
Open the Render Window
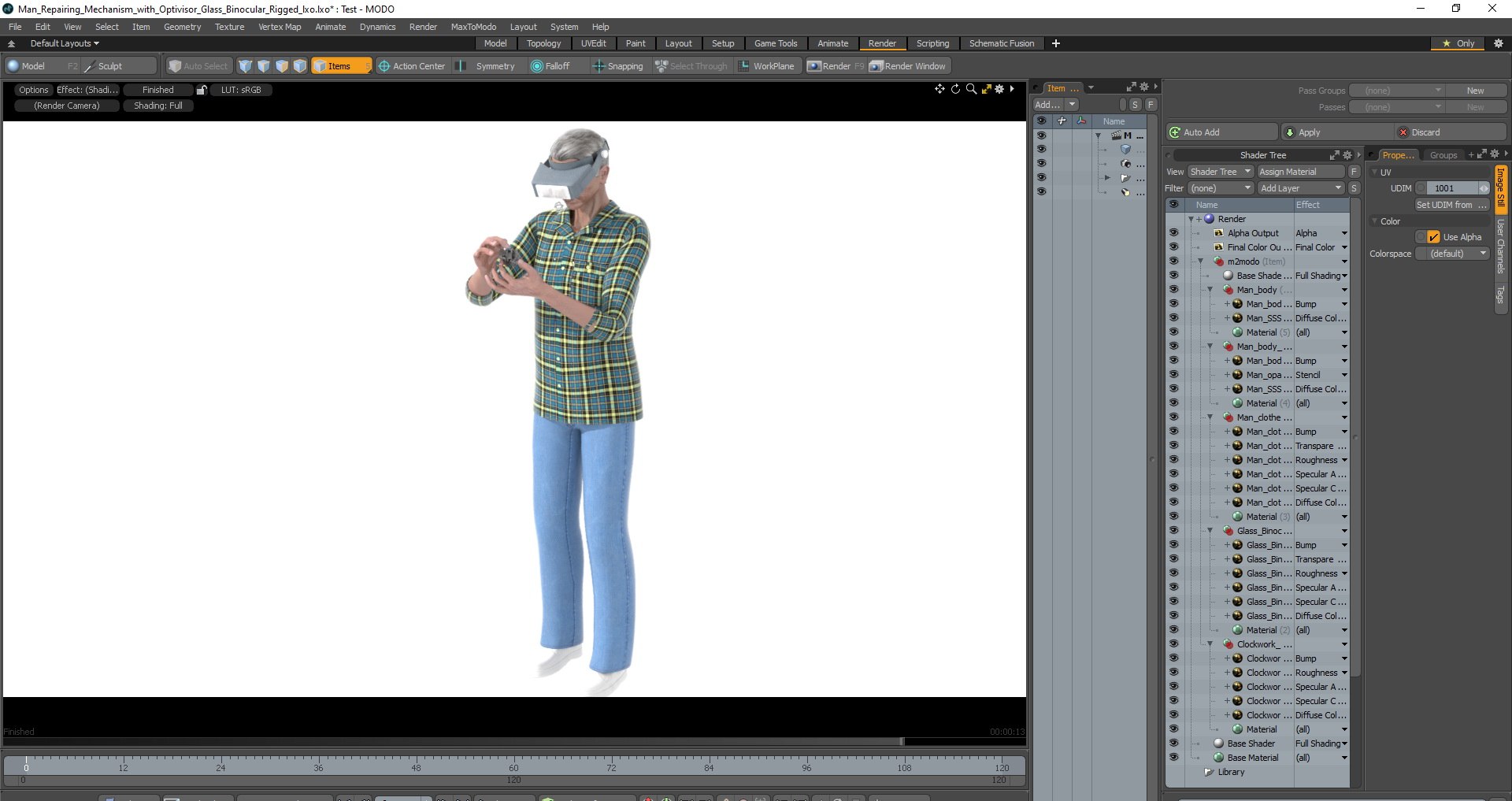[908, 66]
